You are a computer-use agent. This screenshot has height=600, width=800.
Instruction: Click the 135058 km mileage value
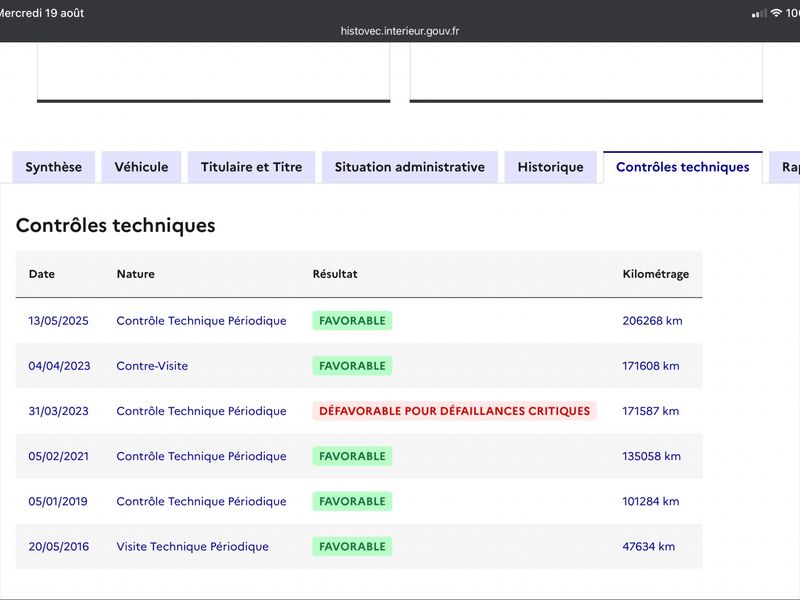point(652,456)
